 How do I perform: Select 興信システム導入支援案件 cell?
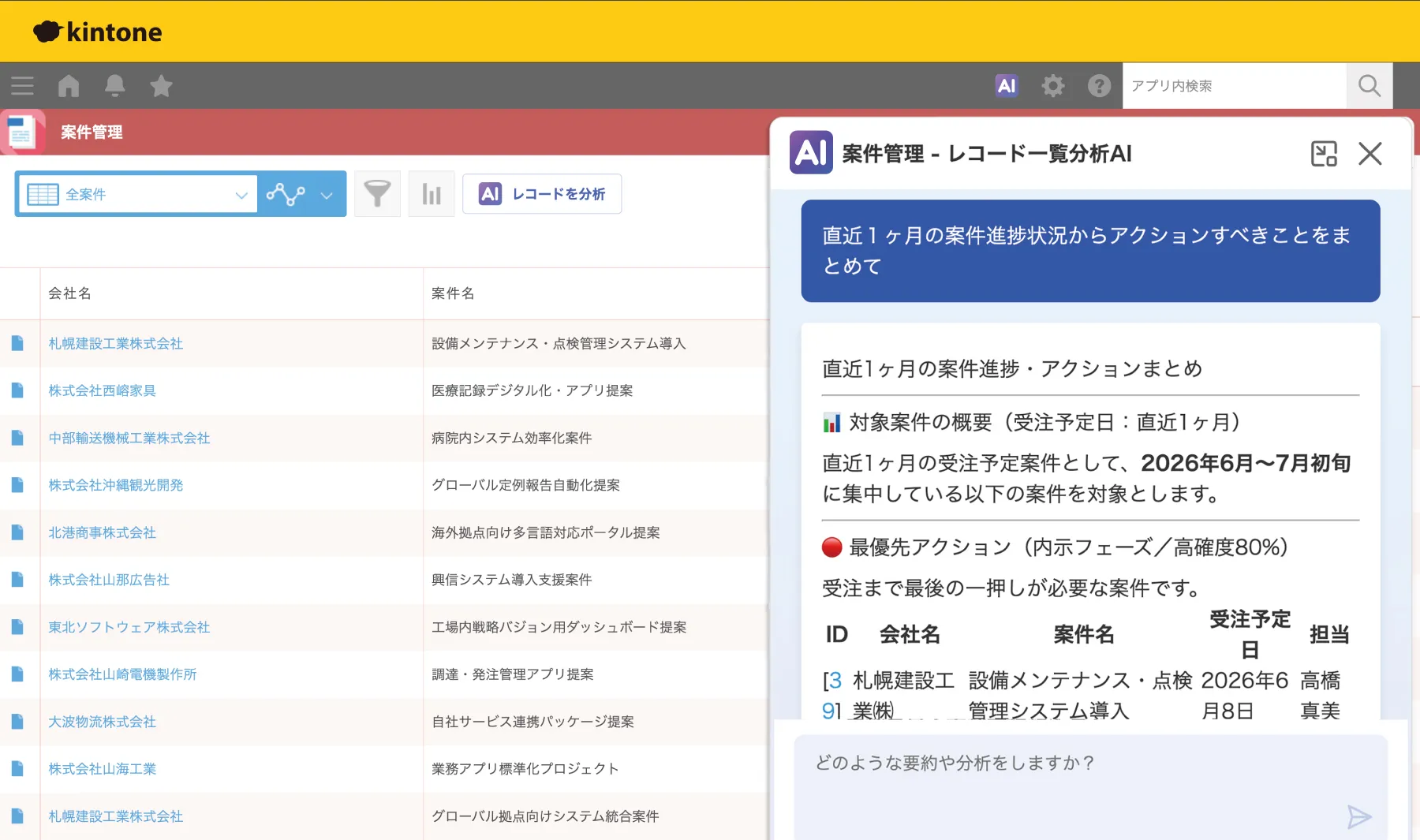coord(512,580)
